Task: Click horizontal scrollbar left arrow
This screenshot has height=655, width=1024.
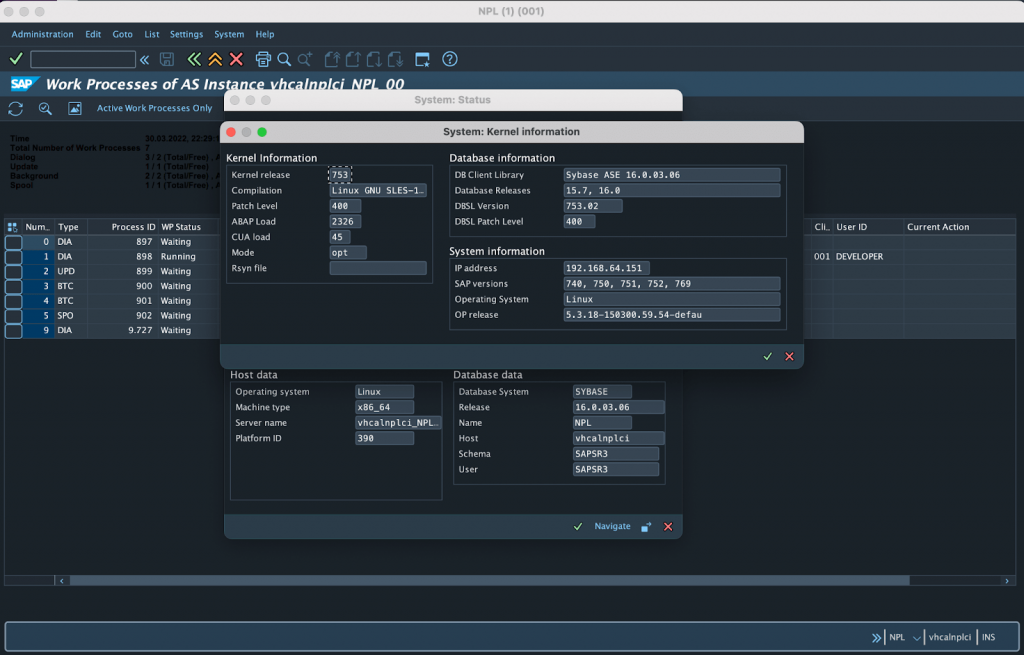Action: 62,581
